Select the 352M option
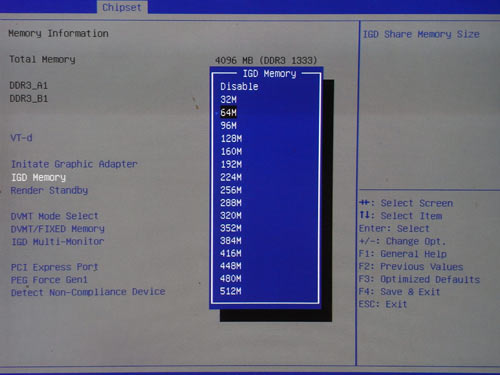500x375 pixels. click(231, 228)
